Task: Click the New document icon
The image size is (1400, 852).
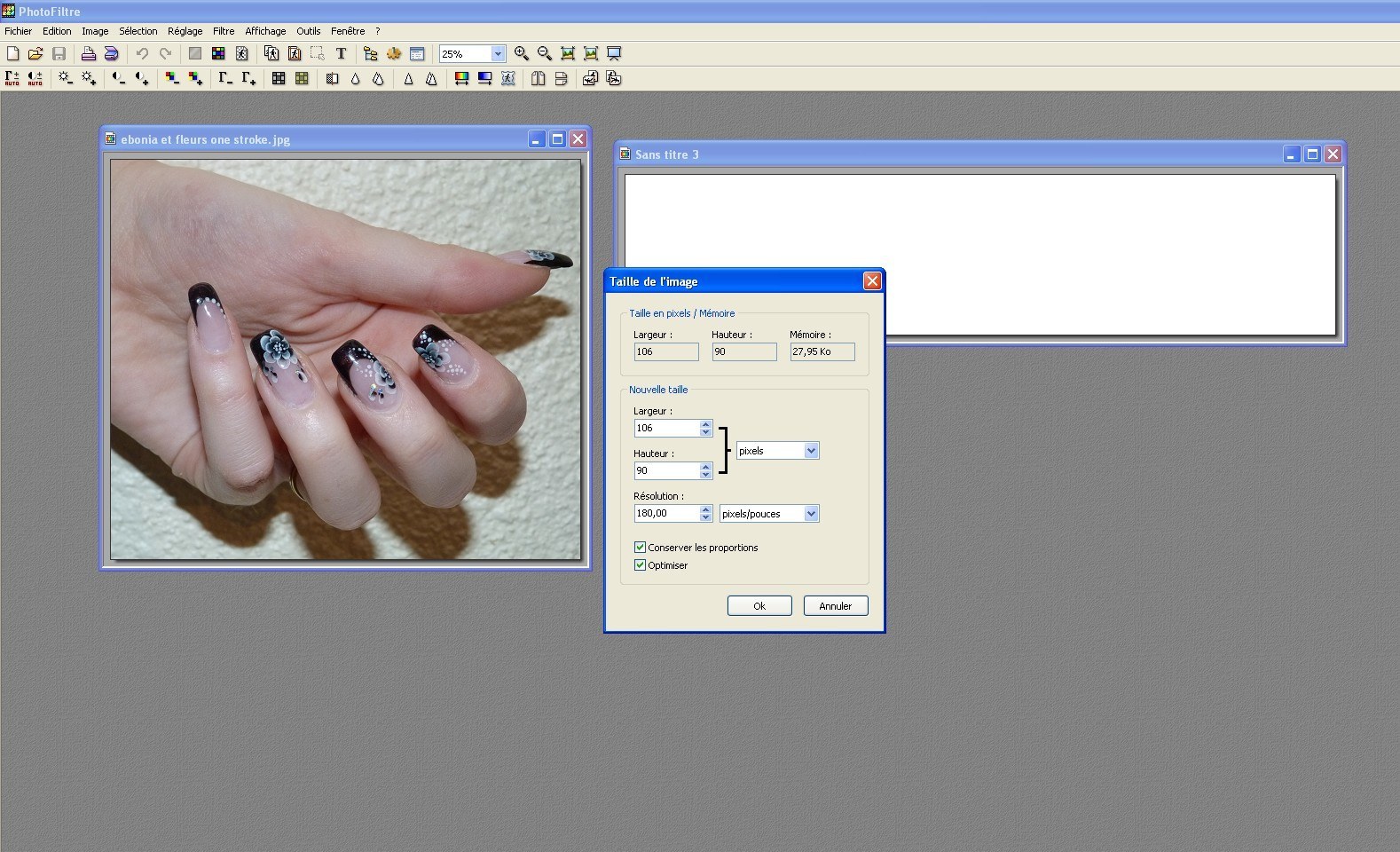Action: (x=12, y=54)
